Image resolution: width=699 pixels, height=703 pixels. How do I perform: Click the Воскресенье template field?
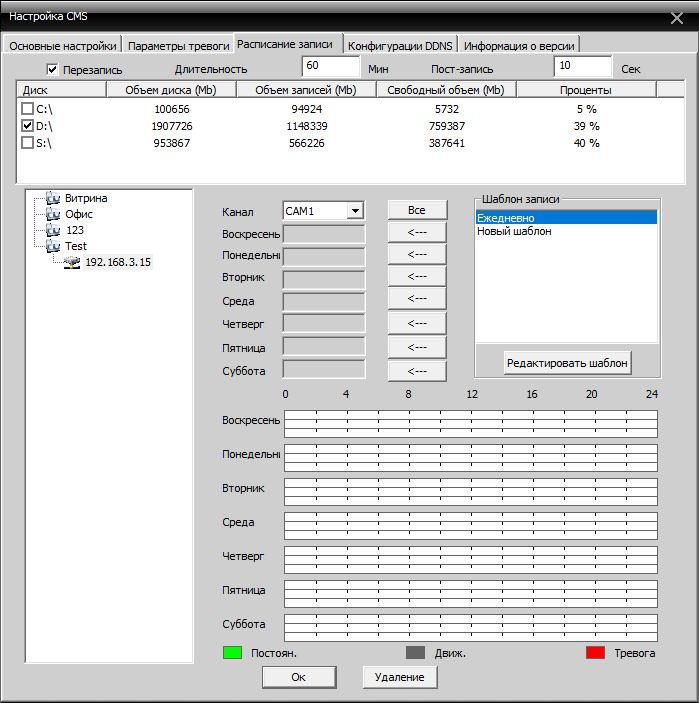pyautogui.click(x=324, y=234)
